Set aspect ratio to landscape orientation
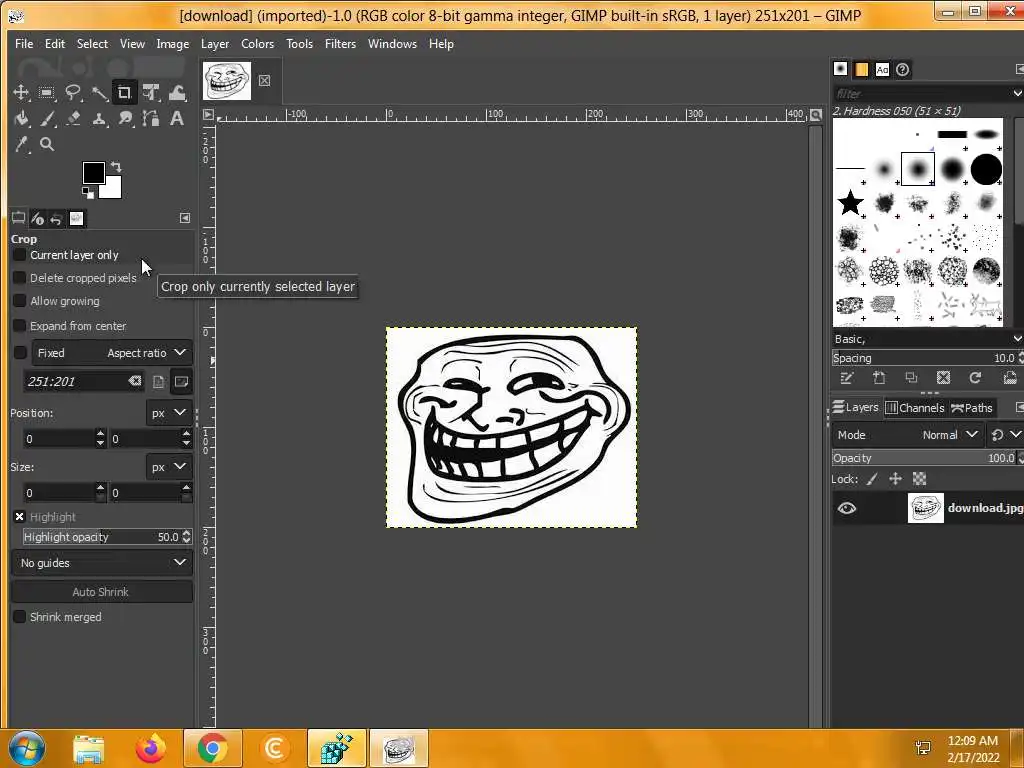The image size is (1024, 768). point(181,381)
